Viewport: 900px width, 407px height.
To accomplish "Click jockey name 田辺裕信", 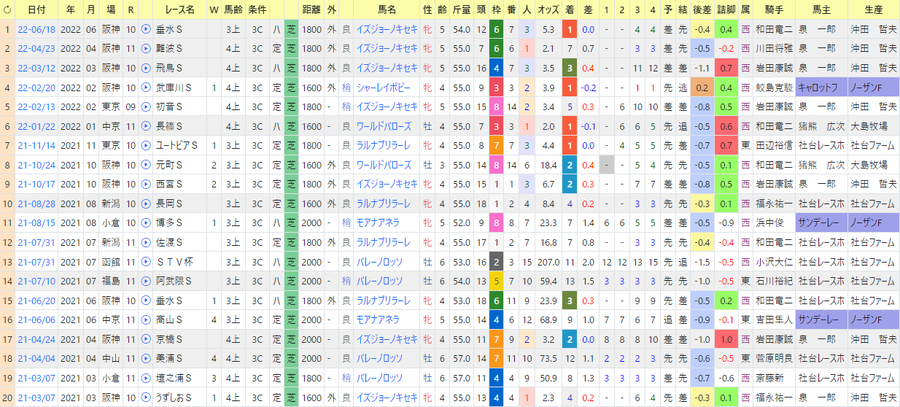I will pos(773,146).
